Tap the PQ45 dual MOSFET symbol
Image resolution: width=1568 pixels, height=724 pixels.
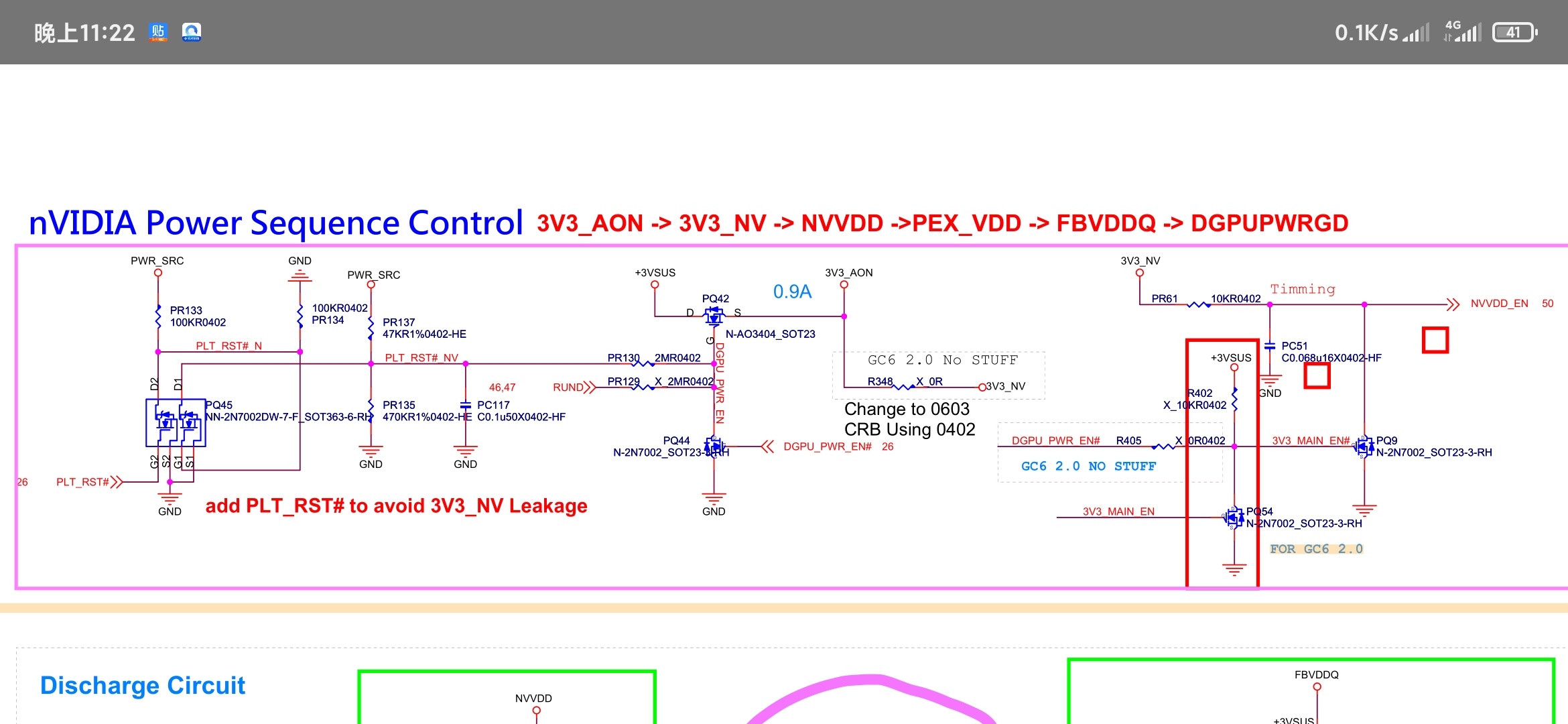tap(176, 422)
